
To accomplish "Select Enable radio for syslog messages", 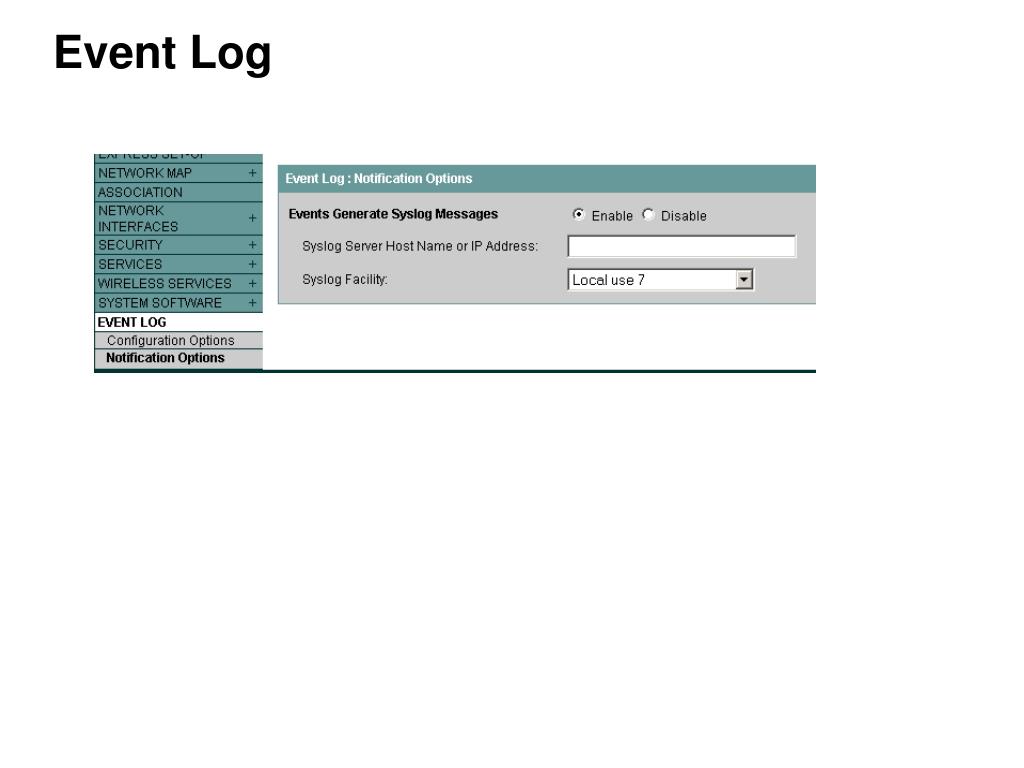I will tap(579, 214).
